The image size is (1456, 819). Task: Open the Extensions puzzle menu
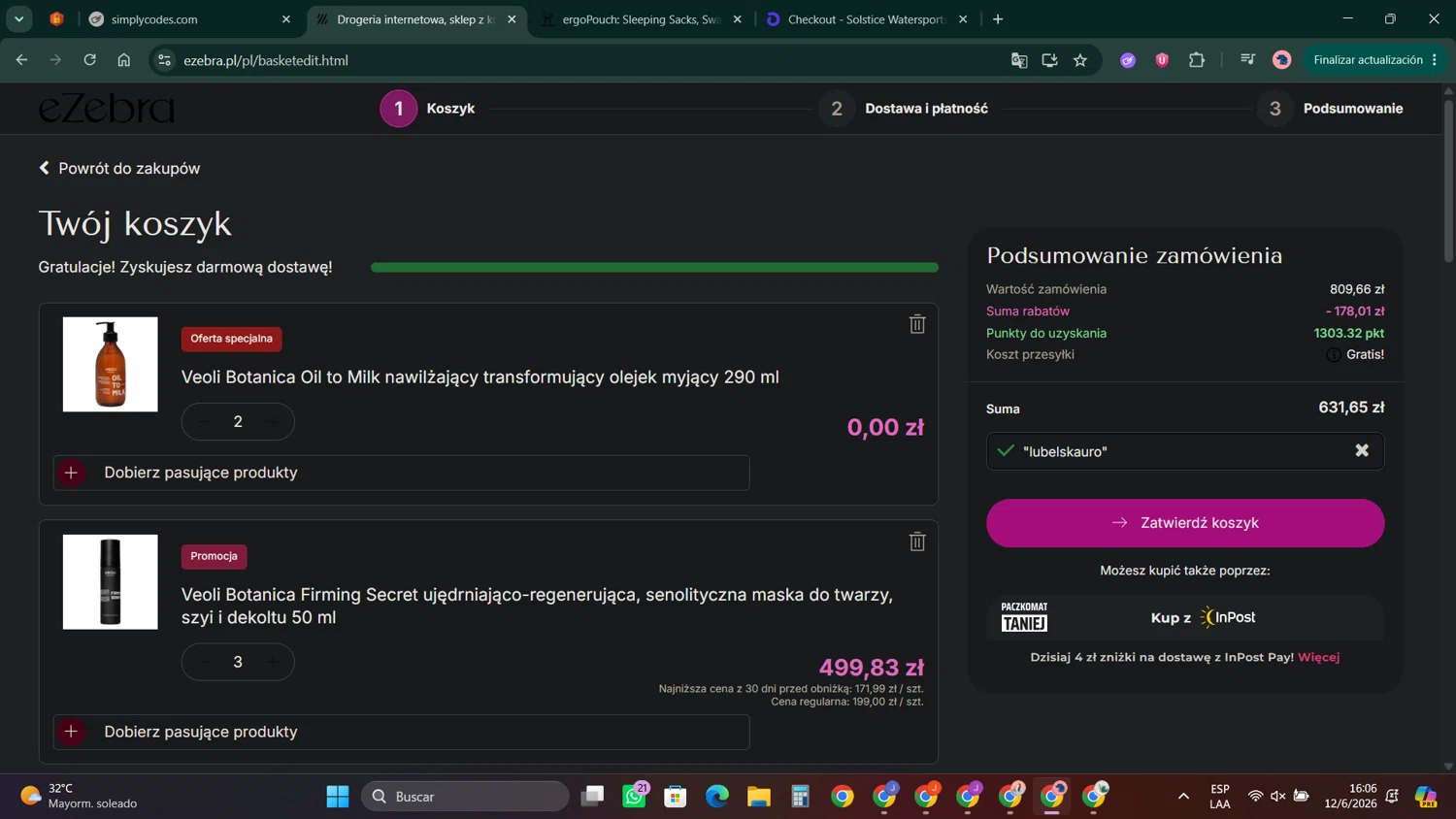coord(1197,60)
